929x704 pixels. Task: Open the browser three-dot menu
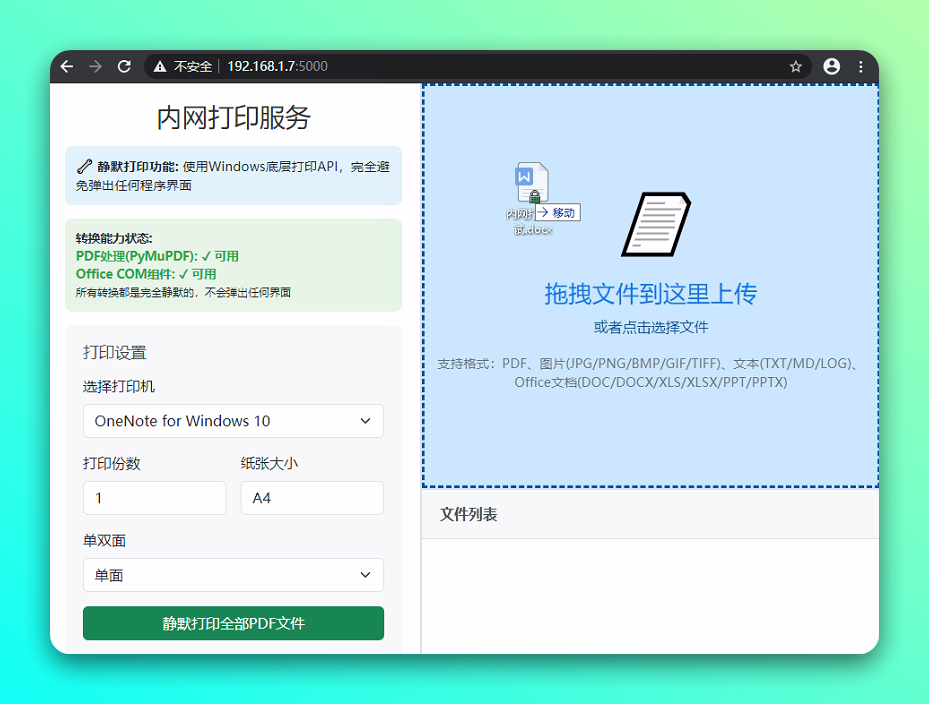861,67
